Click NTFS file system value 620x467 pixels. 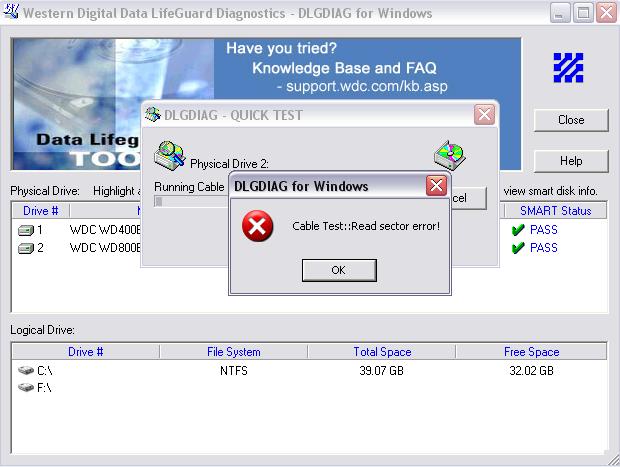click(234, 371)
